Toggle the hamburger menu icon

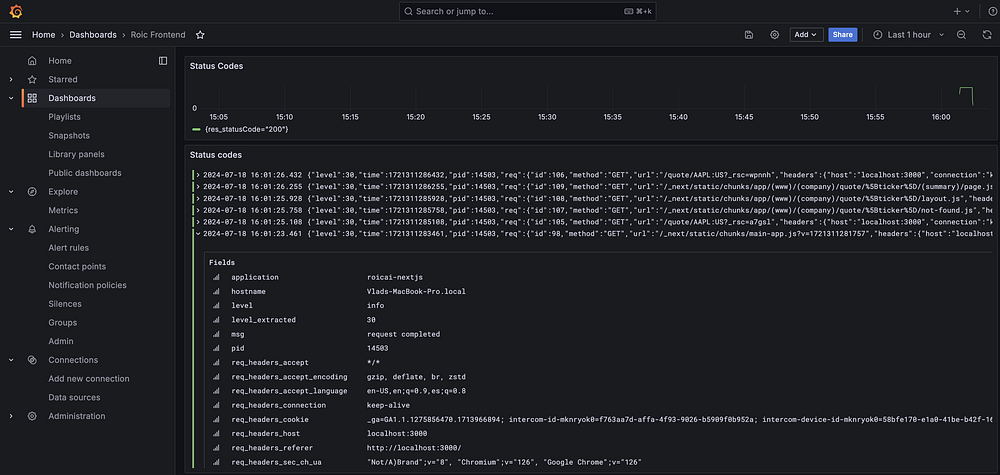click(15, 34)
